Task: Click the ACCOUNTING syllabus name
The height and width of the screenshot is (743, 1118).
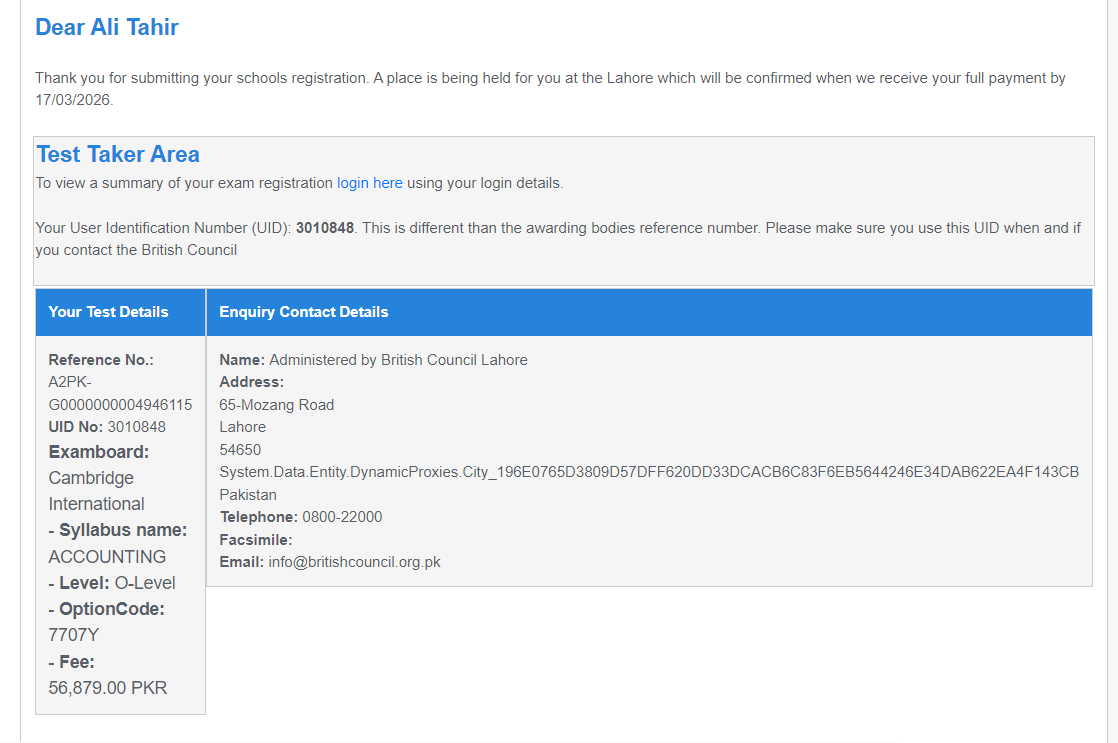Action: [107, 557]
